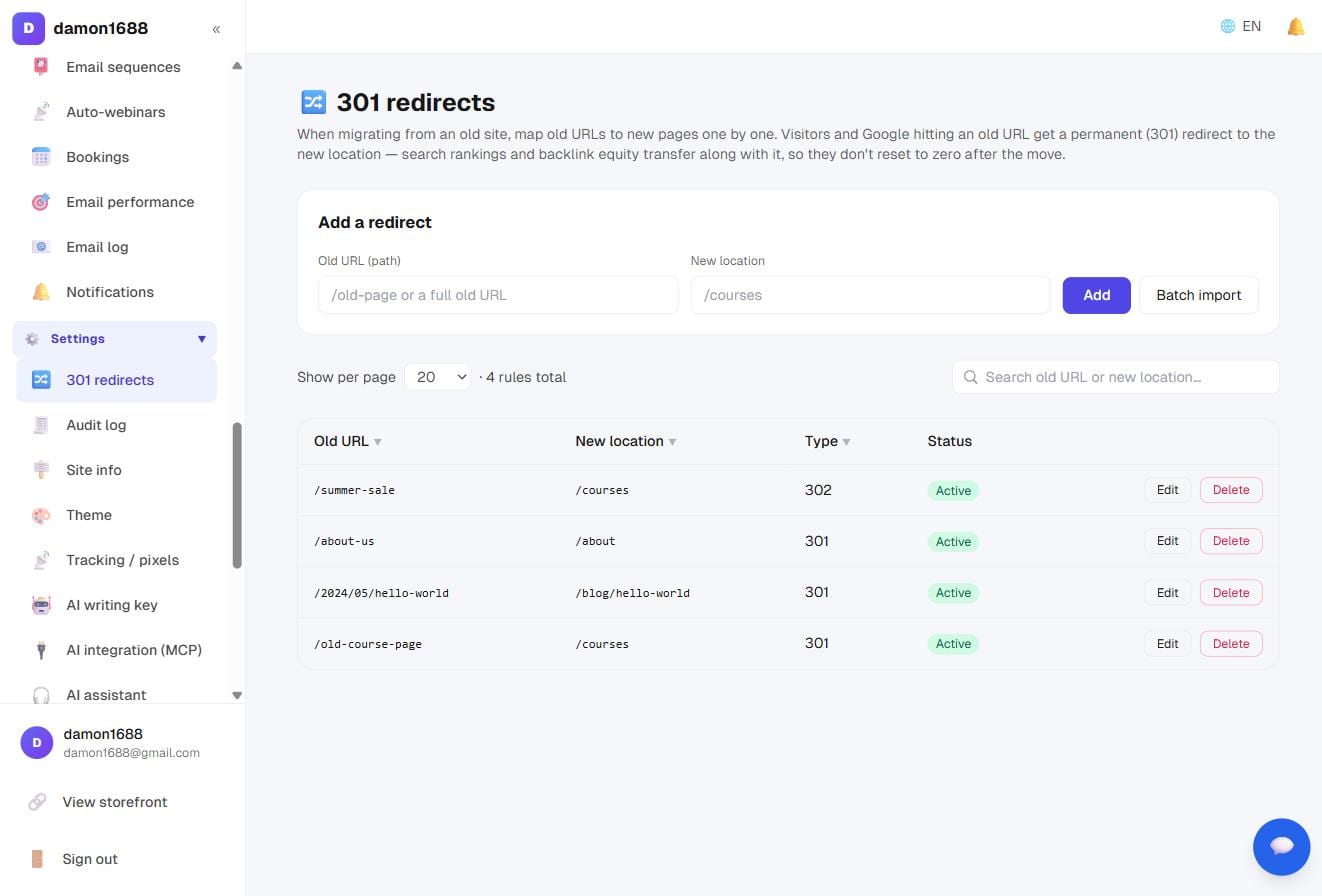Collapse the Settings section arrow
This screenshot has height=896, width=1322.
click(201, 339)
